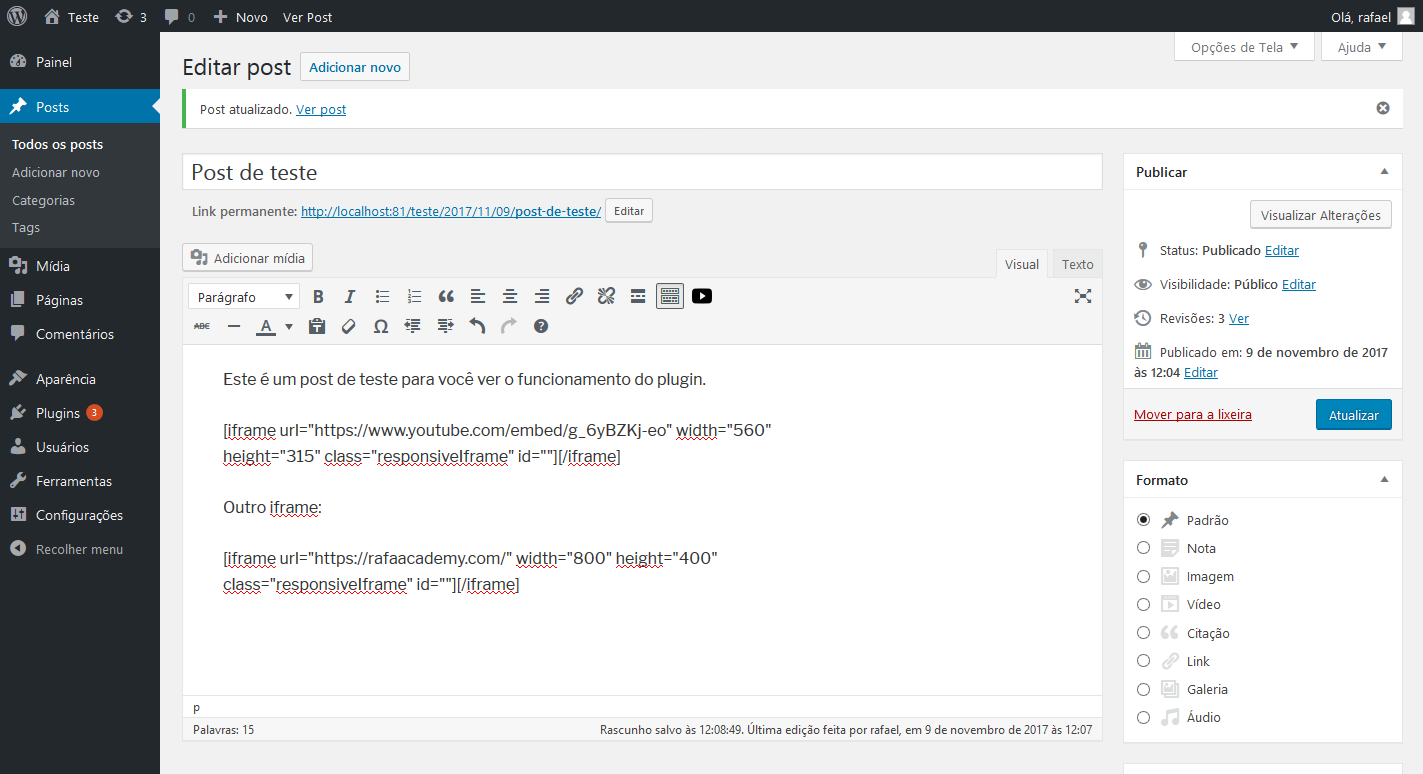Center align the text
The image size is (1423, 774).
point(510,296)
